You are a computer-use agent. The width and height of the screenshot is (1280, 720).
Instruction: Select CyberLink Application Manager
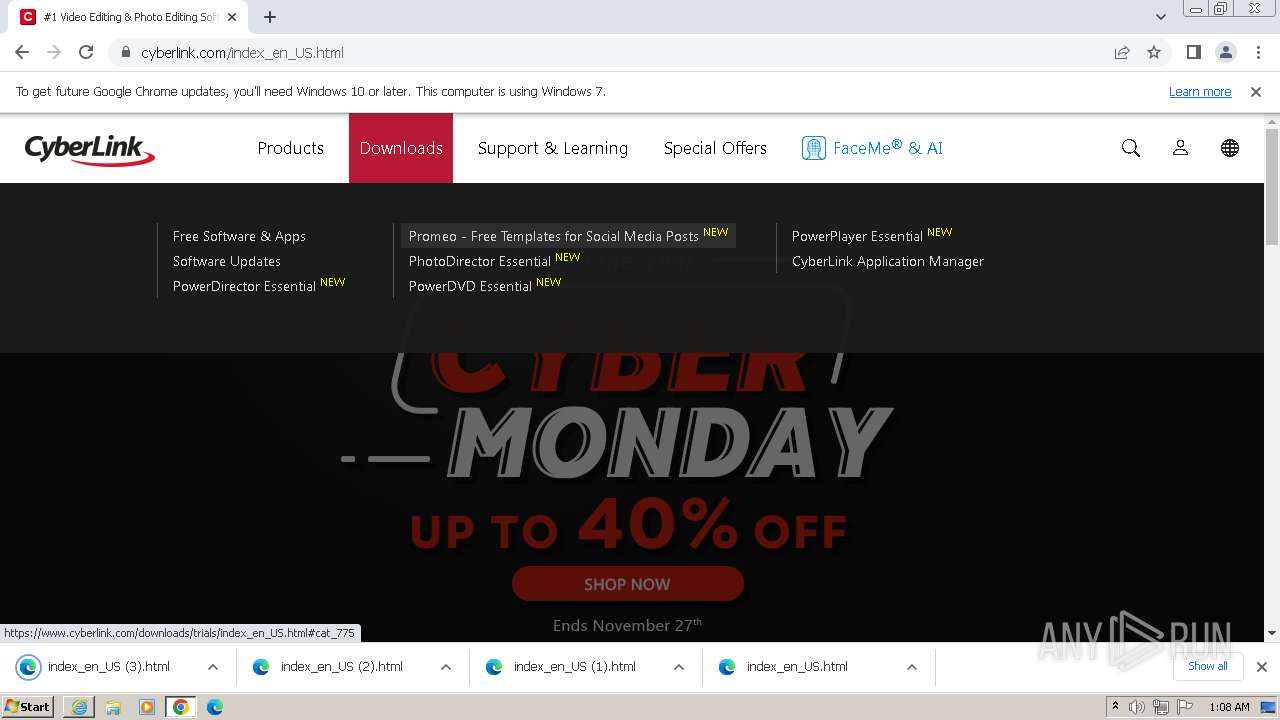888,261
